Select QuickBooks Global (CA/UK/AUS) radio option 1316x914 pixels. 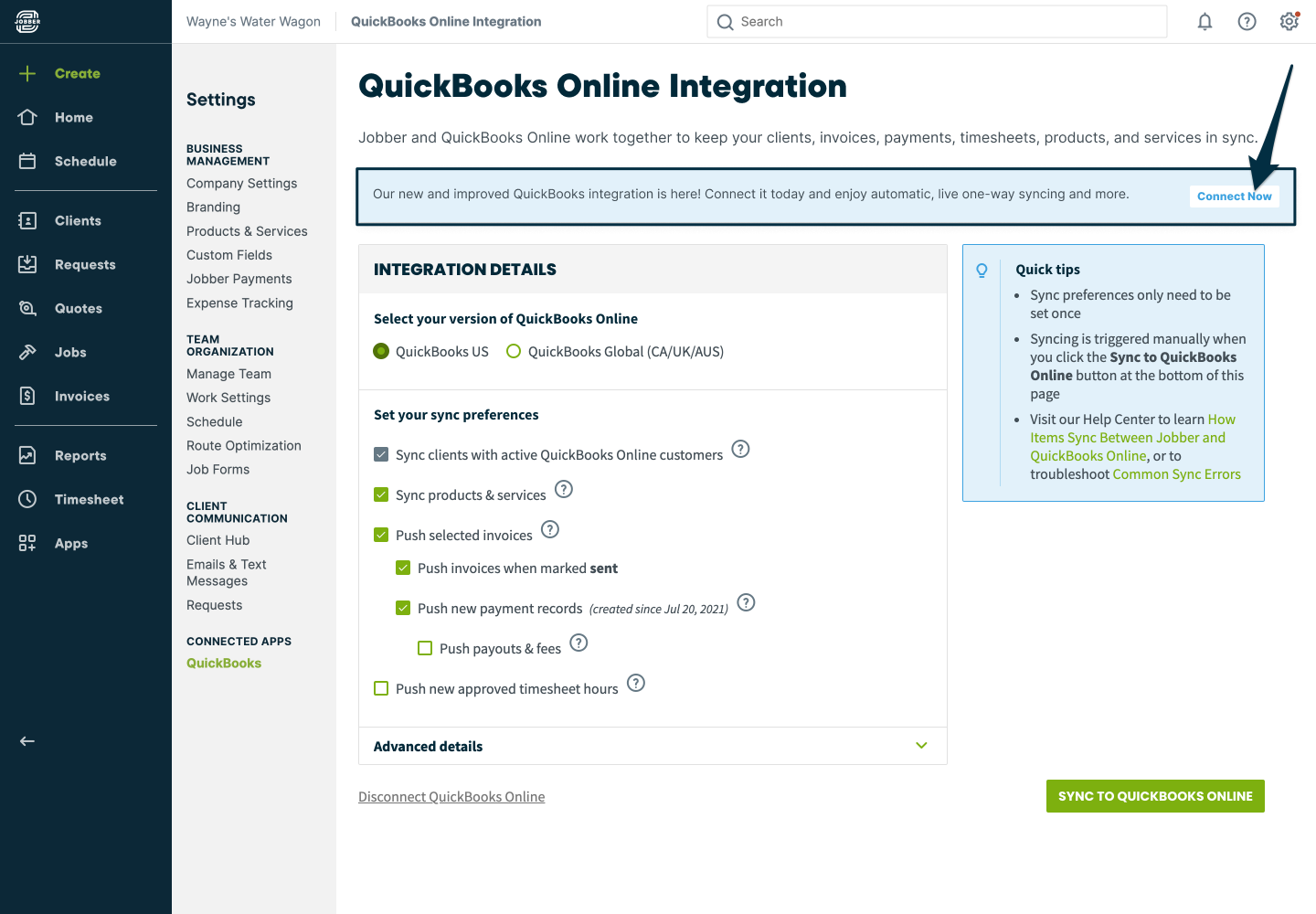pyautogui.click(x=514, y=352)
